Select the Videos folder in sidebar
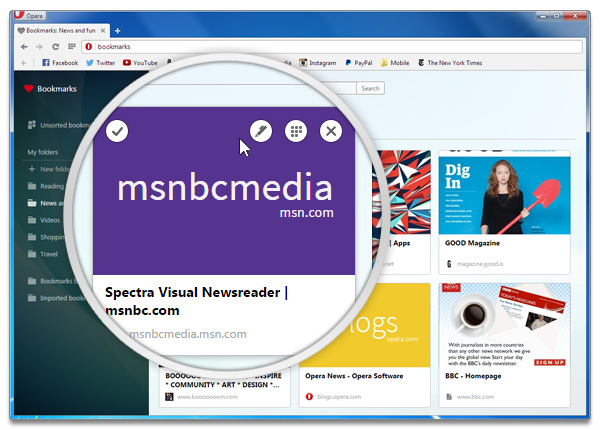This screenshot has height=430, width=600. pos(50,220)
